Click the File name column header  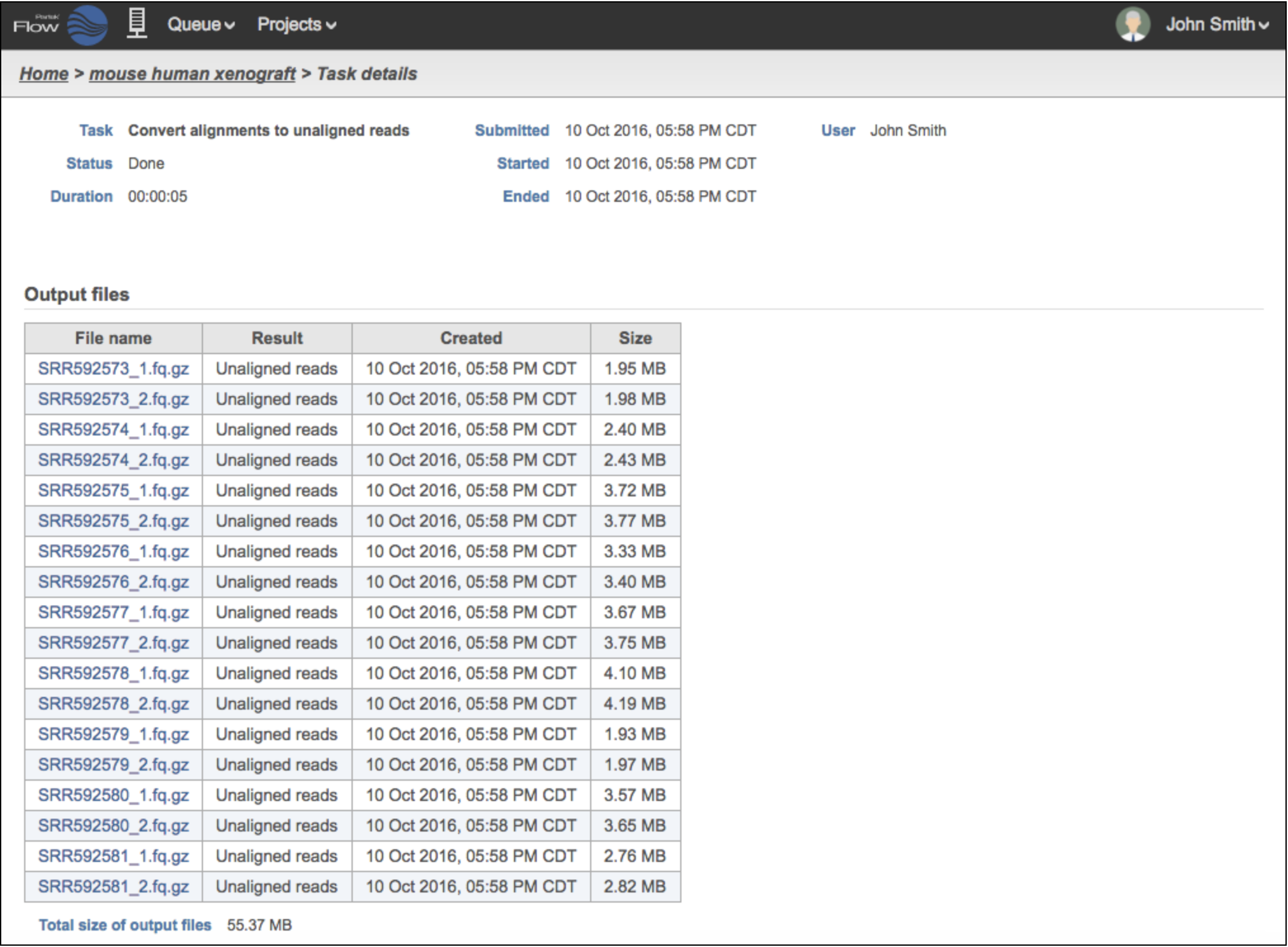[113, 338]
